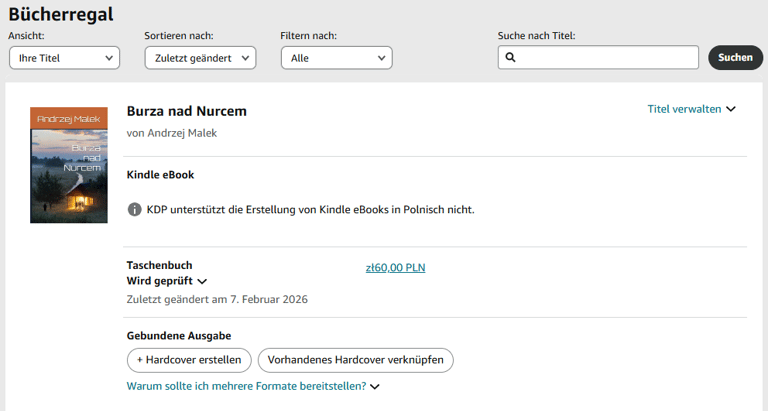Click the Bücherregal page heading
The width and height of the screenshot is (768, 411).
click(x=61, y=14)
